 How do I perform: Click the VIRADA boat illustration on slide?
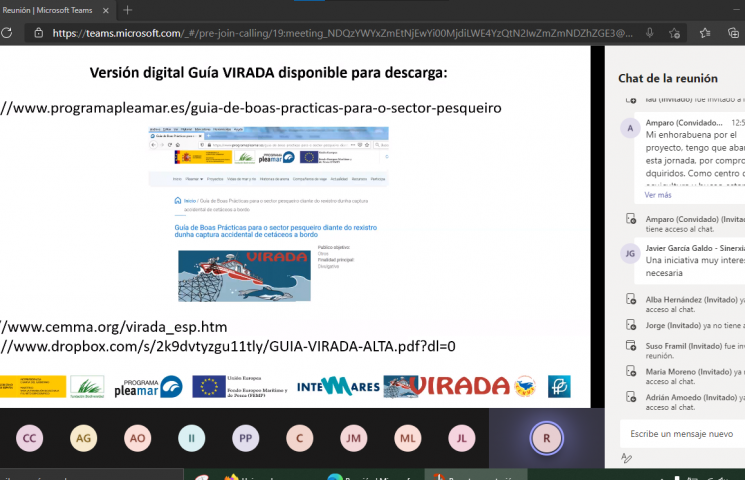pos(244,276)
